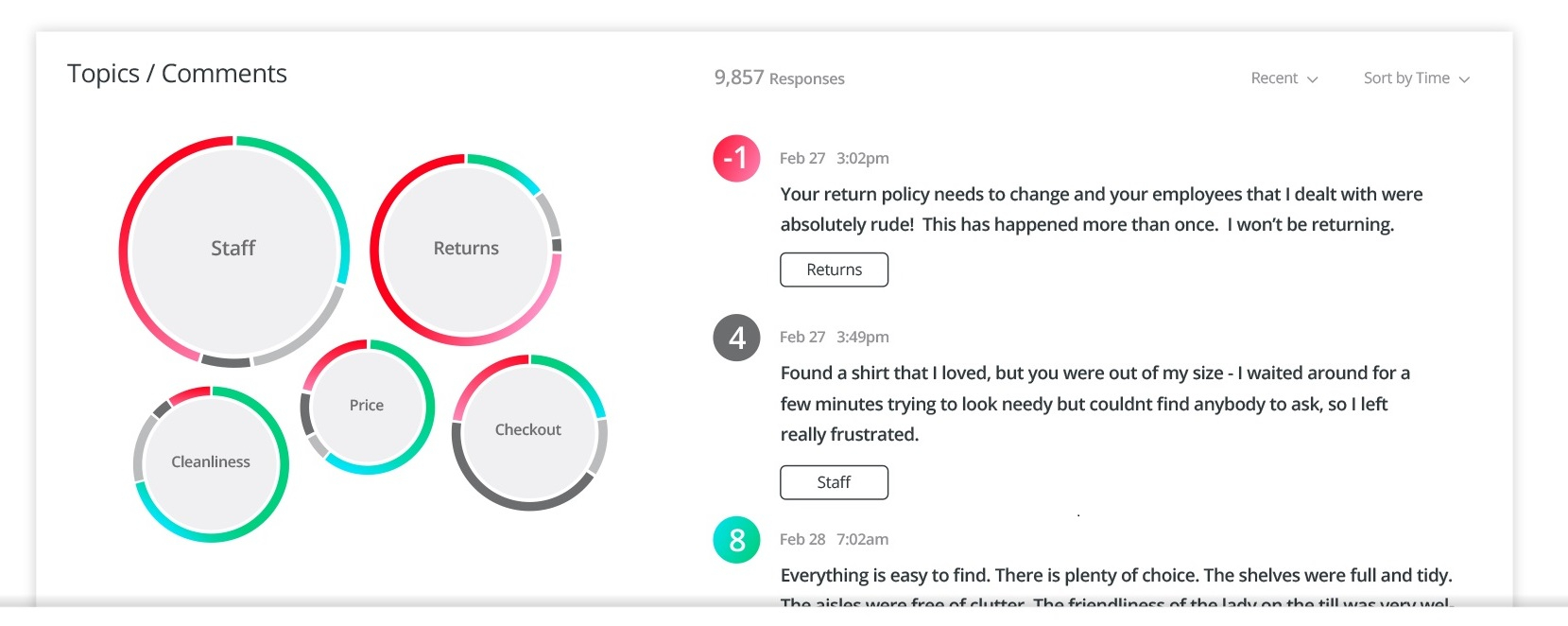
Task: Click the Returns tag button
Action: point(834,270)
